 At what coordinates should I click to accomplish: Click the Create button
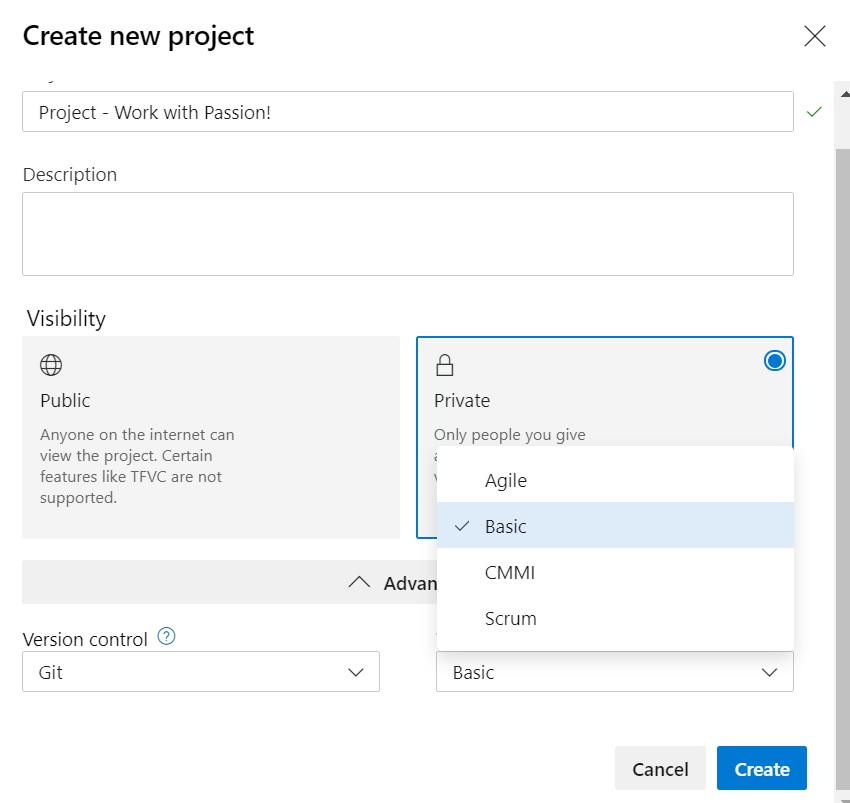click(x=761, y=769)
